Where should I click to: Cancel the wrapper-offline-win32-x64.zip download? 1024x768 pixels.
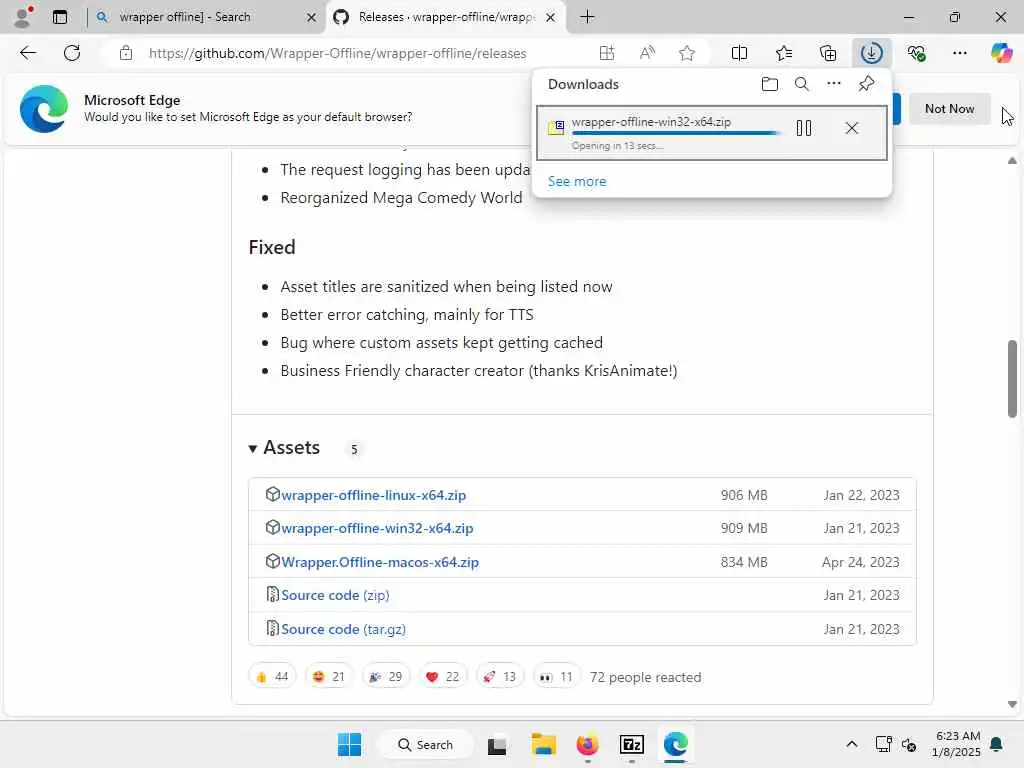(852, 128)
